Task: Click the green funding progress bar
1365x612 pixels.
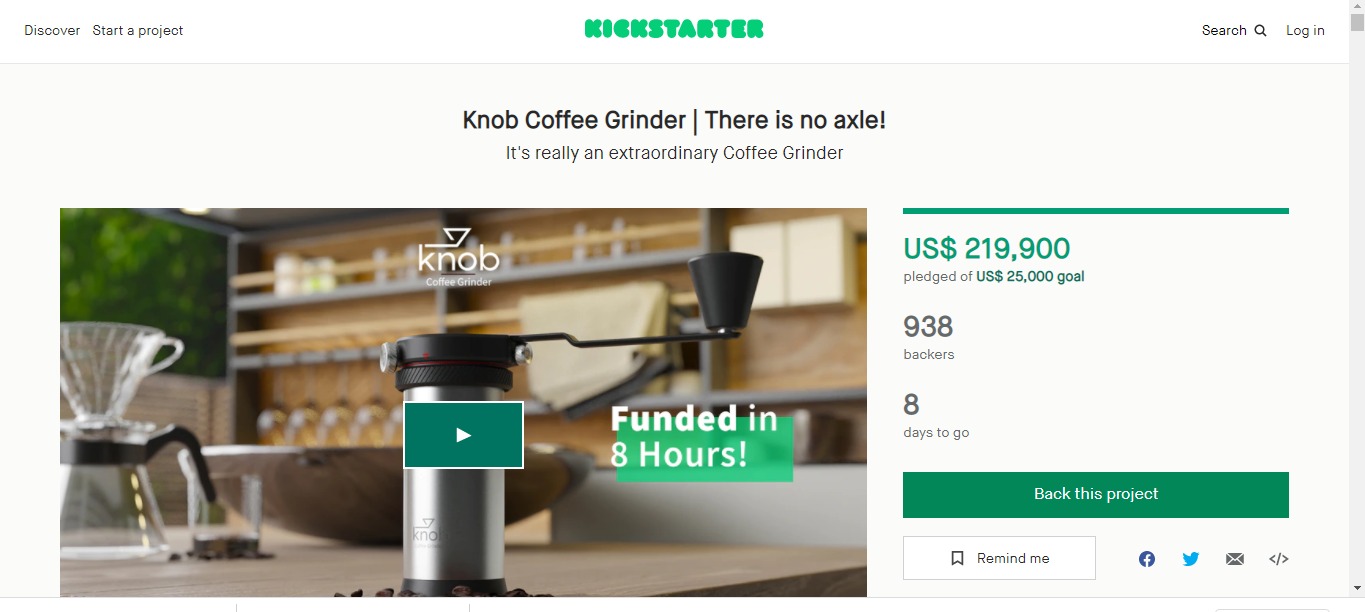Action: [x=1096, y=211]
